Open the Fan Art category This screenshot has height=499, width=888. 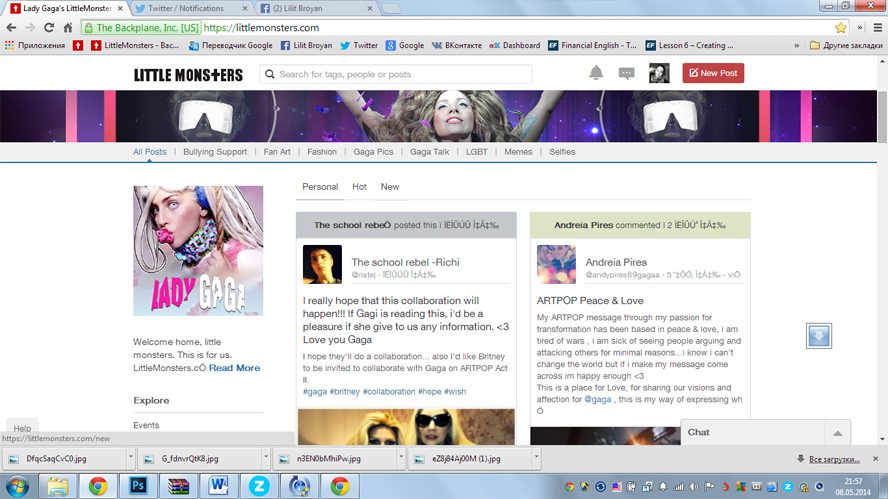(277, 152)
